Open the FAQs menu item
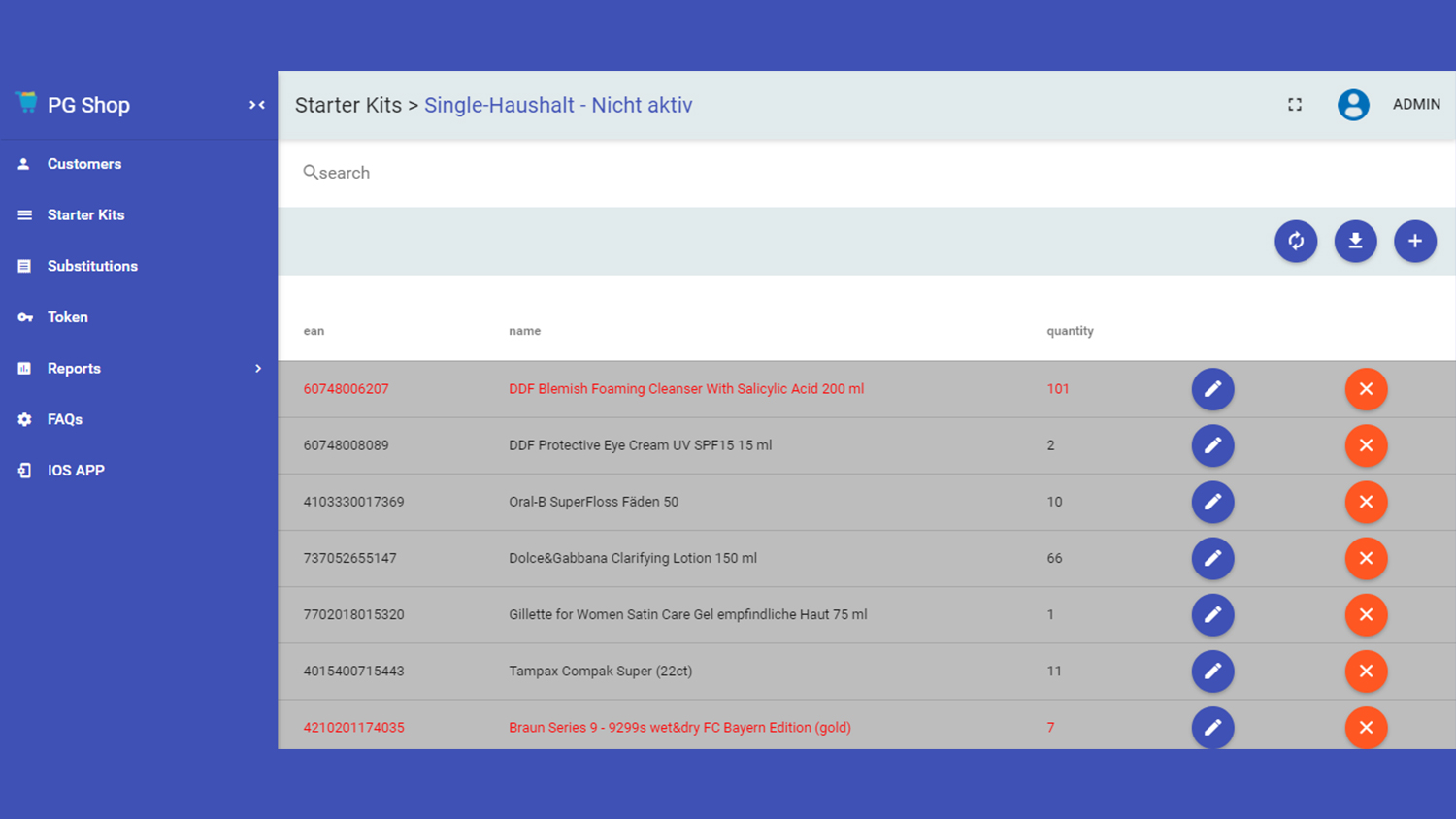This screenshot has height=819, width=1456. pos(139,419)
